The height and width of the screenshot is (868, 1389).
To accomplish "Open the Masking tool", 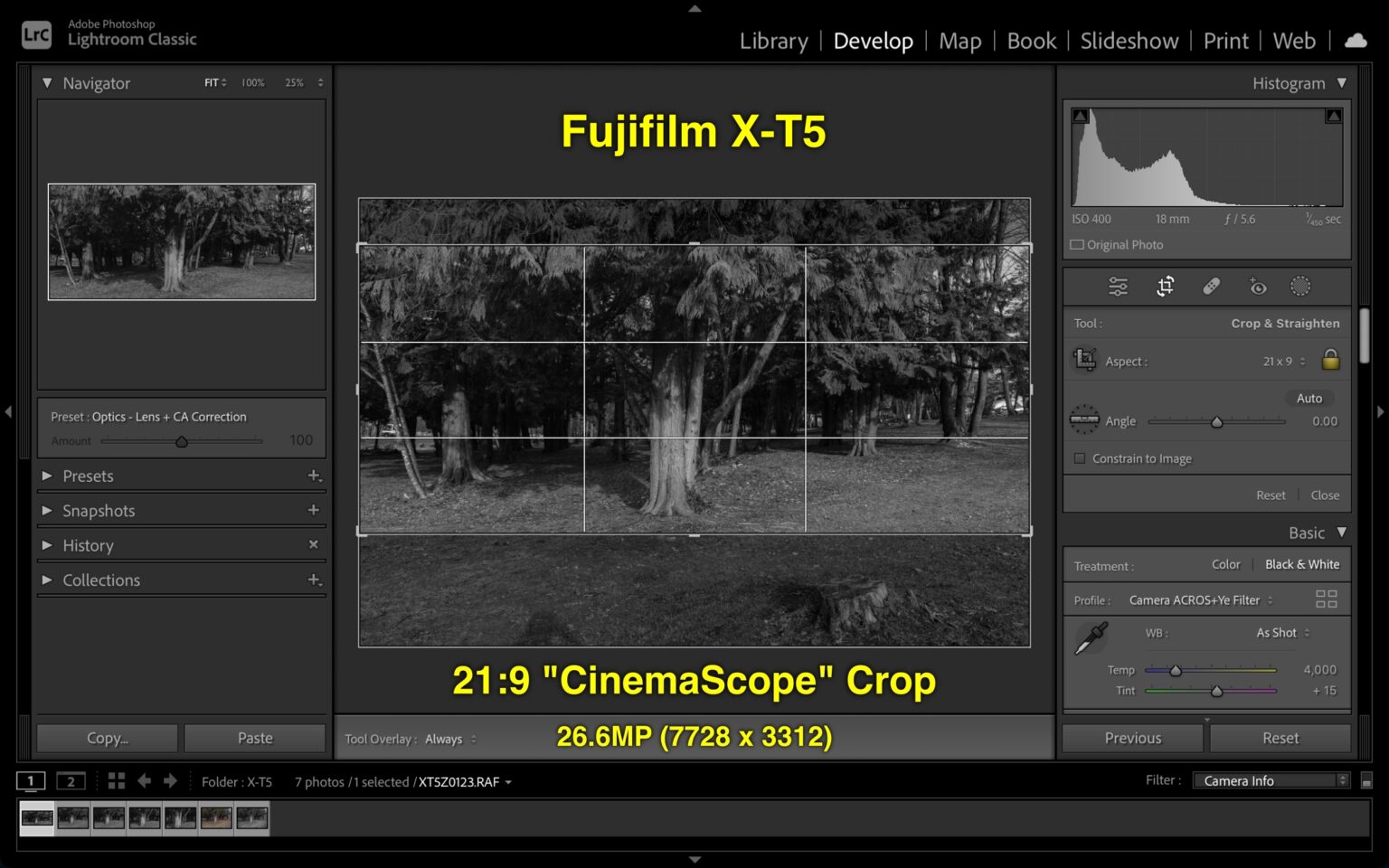I will (x=1302, y=286).
